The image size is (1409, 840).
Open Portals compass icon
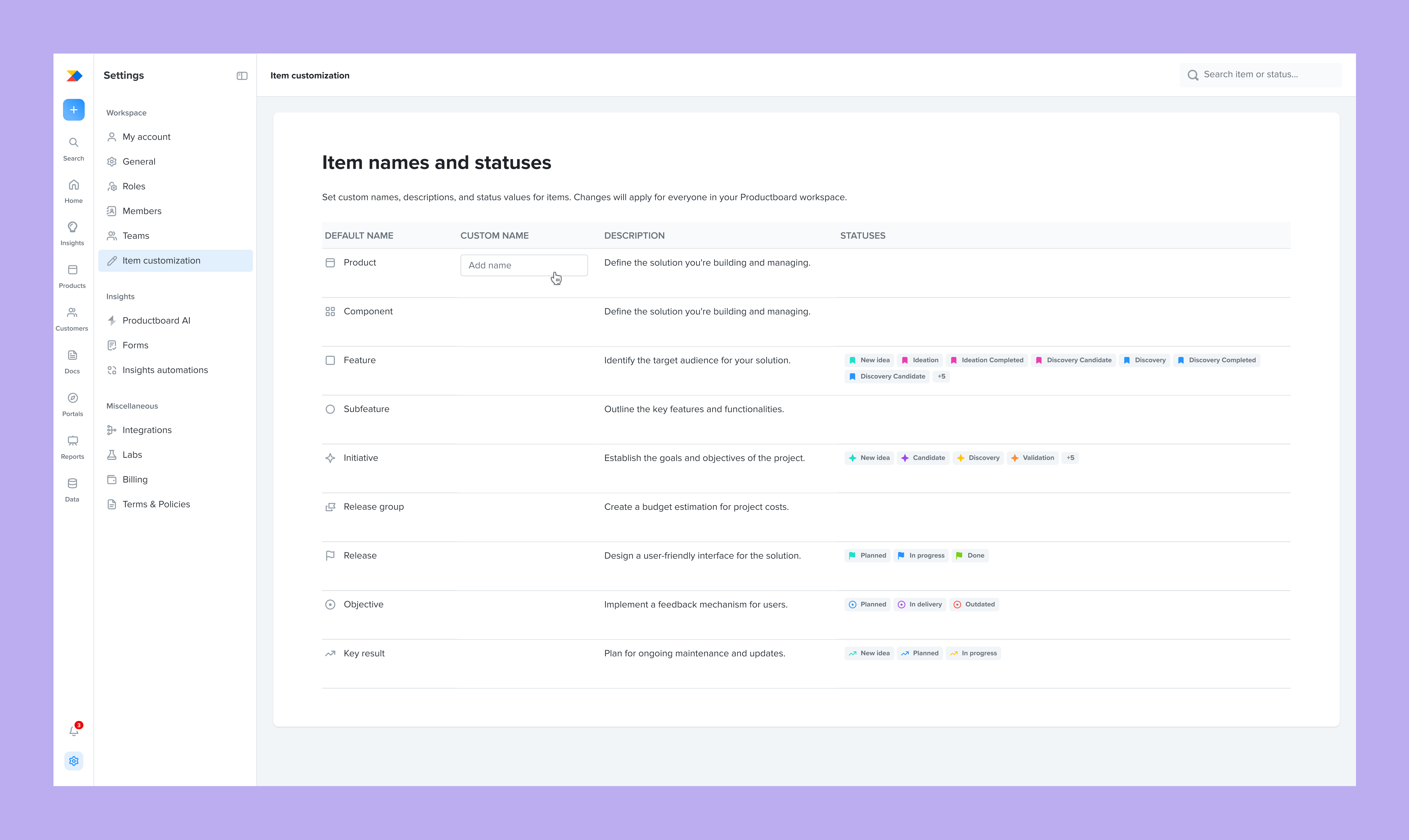click(x=72, y=398)
